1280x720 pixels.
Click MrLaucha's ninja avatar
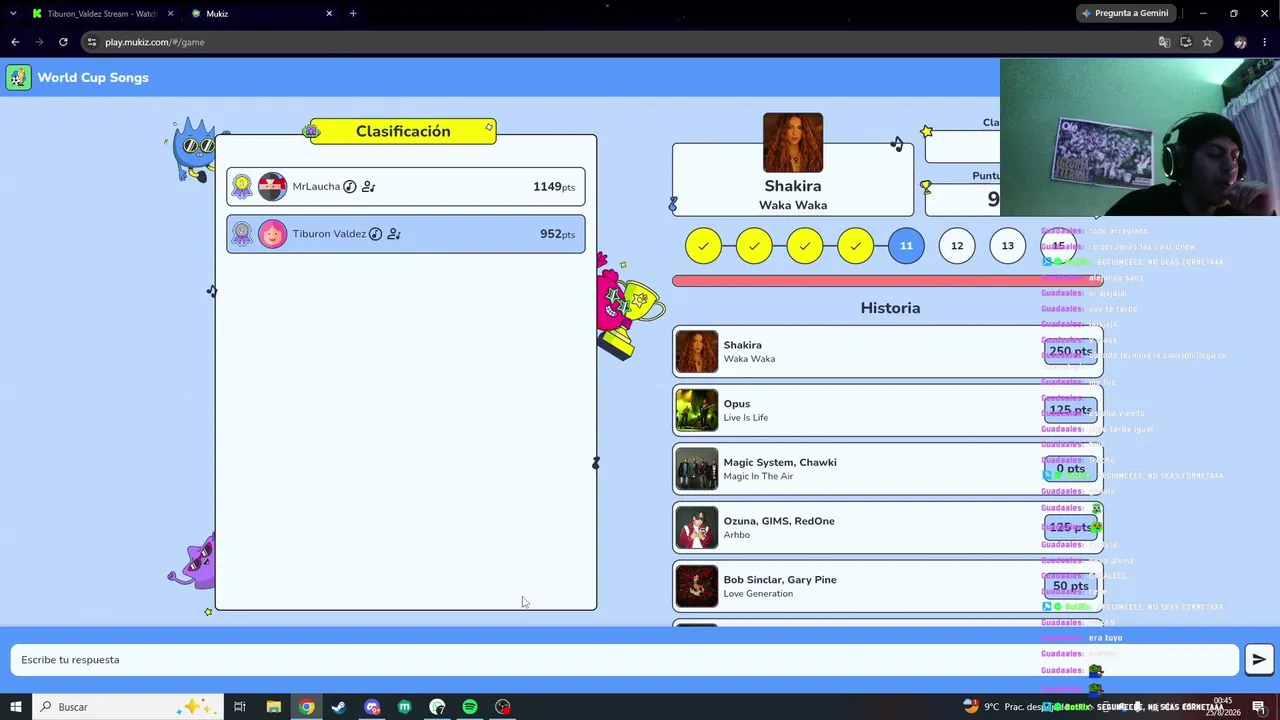272,187
